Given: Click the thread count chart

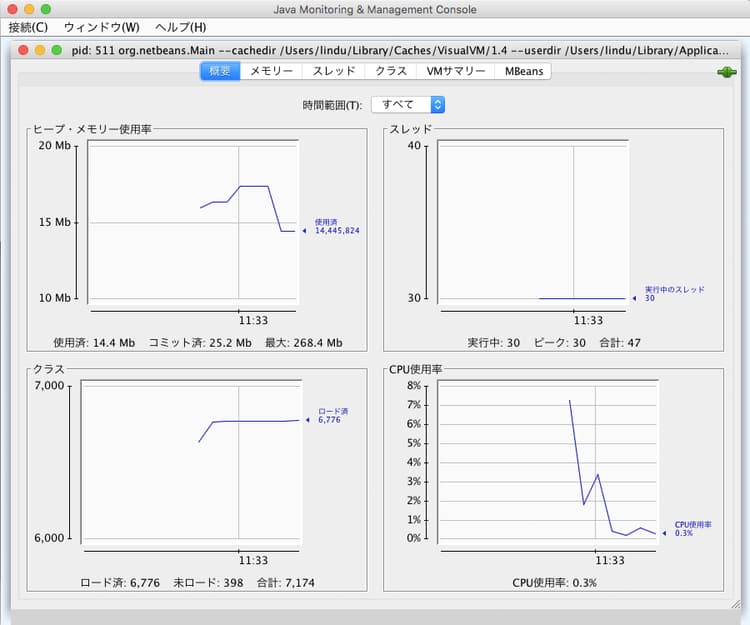Looking at the screenshot, I should click(x=533, y=222).
